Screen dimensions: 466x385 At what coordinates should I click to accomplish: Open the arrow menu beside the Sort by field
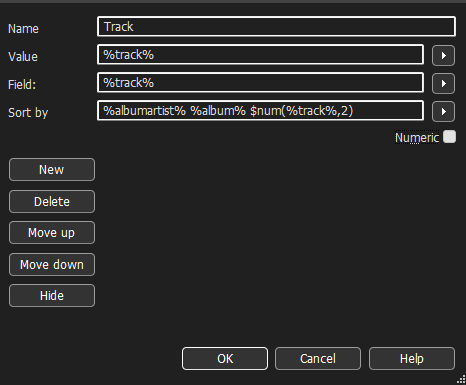tap(443, 111)
